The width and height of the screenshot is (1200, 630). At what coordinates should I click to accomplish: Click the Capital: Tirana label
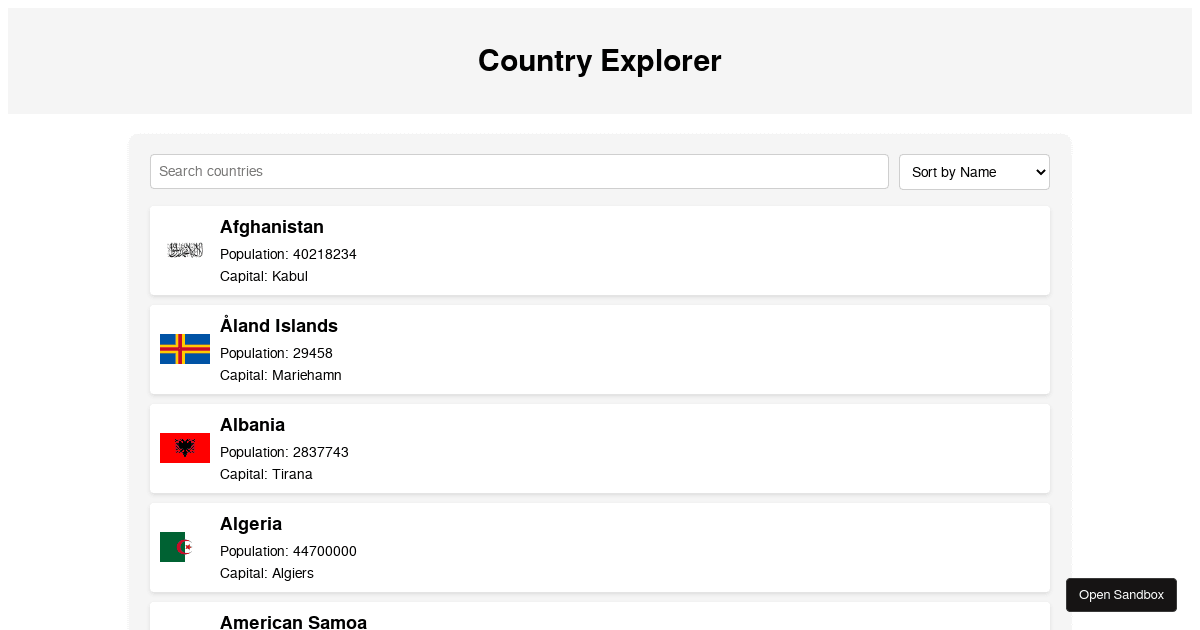[266, 474]
